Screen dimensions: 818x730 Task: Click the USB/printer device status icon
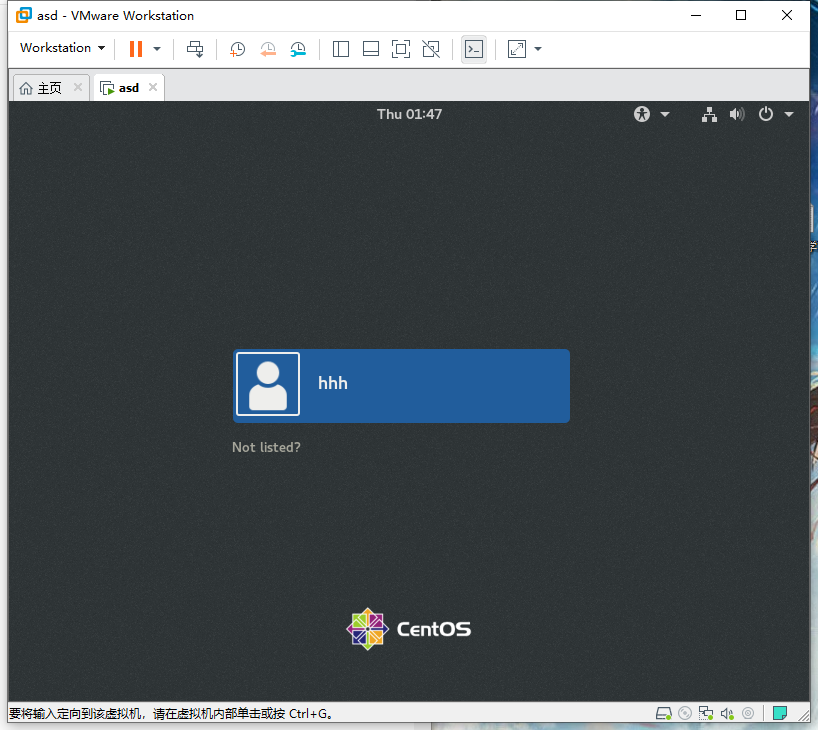coord(748,713)
